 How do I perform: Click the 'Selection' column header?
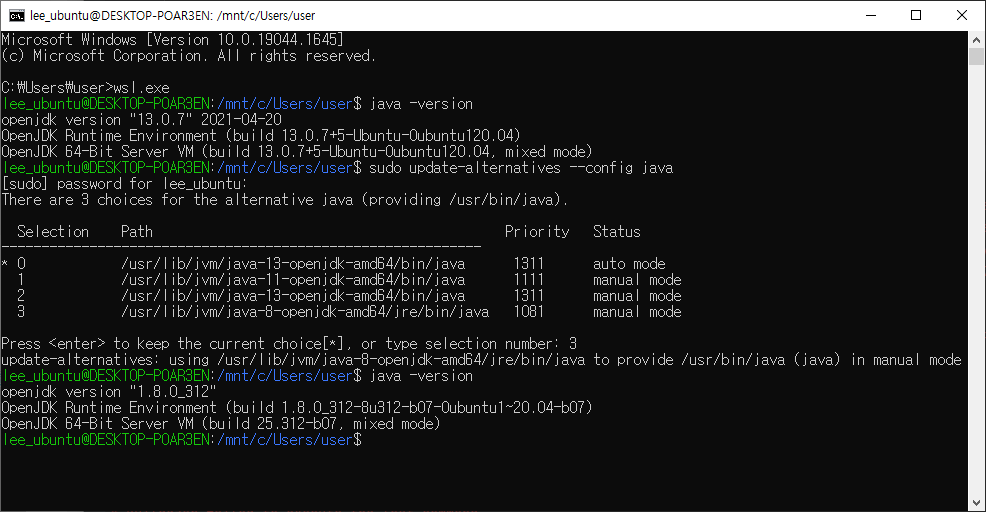(x=53, y=231)
